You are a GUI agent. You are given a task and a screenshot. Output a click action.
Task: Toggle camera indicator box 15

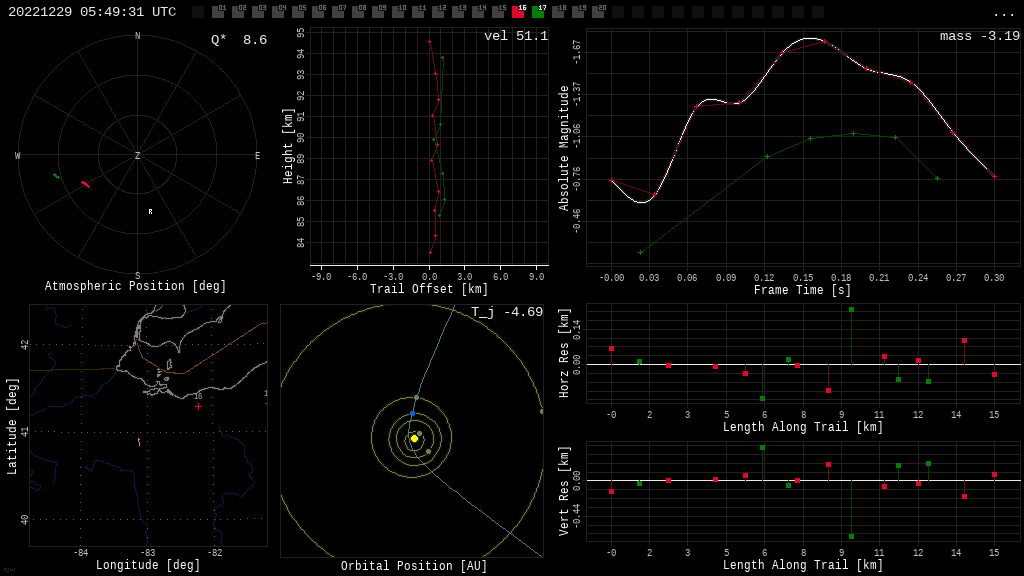coord(498,12)
